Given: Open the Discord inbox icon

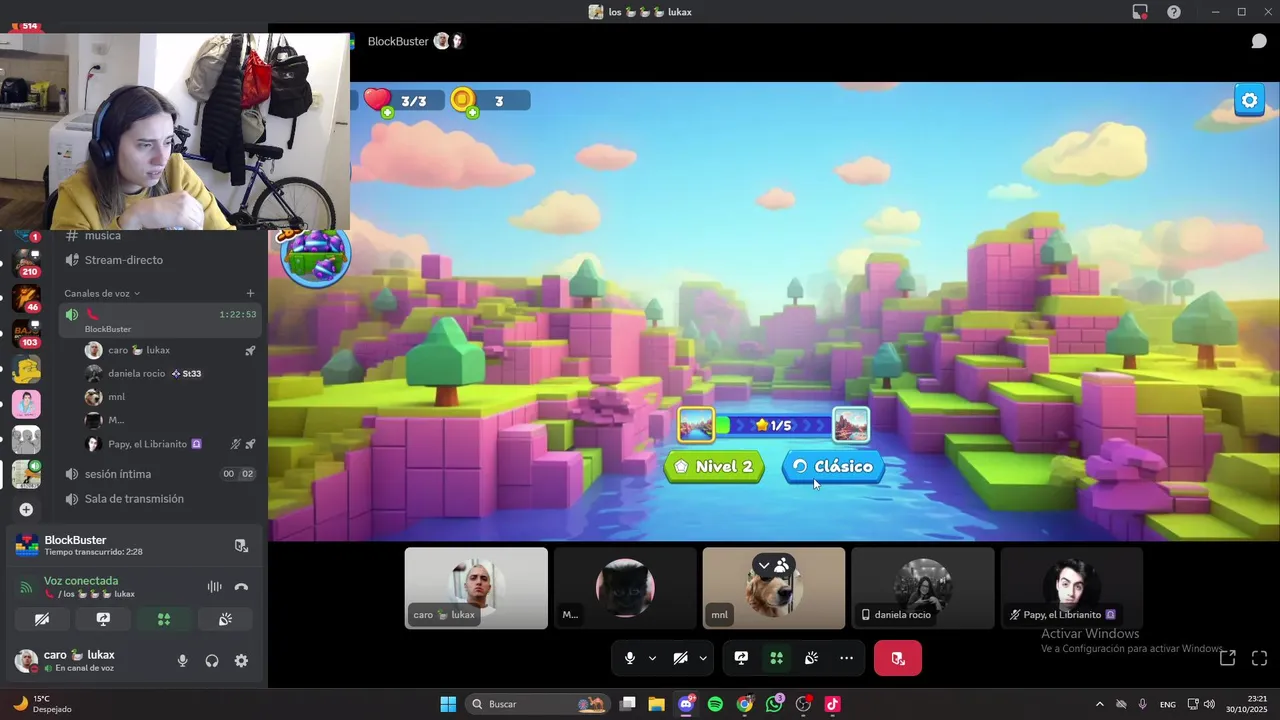Looking at the screenshot, I should point(1140,12).
